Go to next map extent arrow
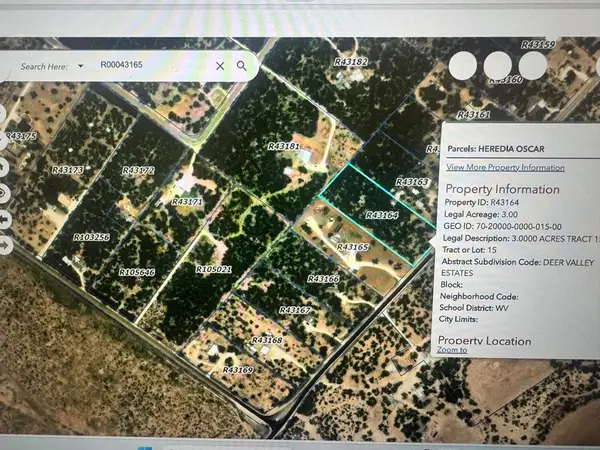 click(x=4, y=243)
